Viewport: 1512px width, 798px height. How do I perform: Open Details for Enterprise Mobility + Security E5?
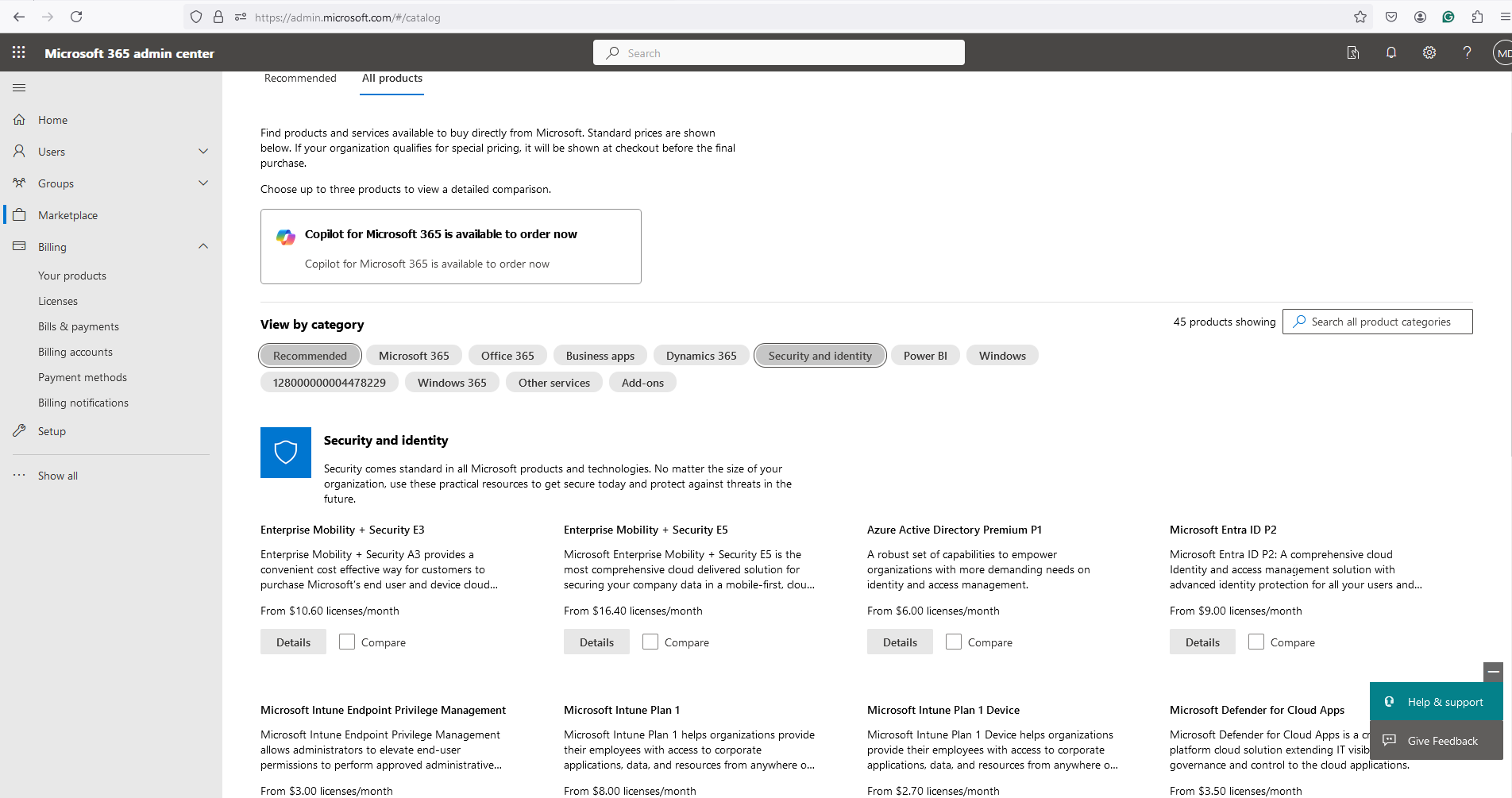596,642
